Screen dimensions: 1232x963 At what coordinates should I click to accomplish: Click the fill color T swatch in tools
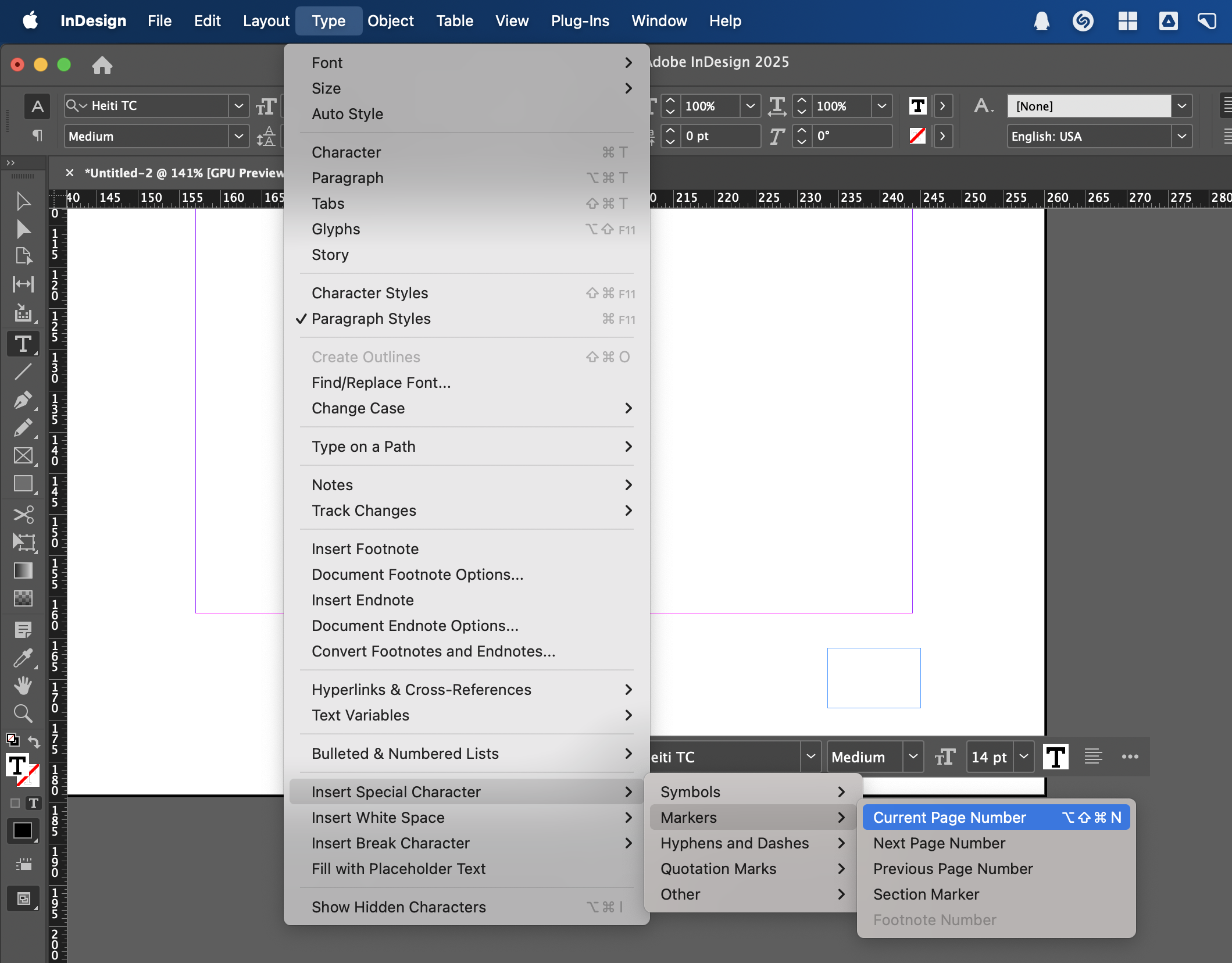pyautogui.click(x=17, y=765)
